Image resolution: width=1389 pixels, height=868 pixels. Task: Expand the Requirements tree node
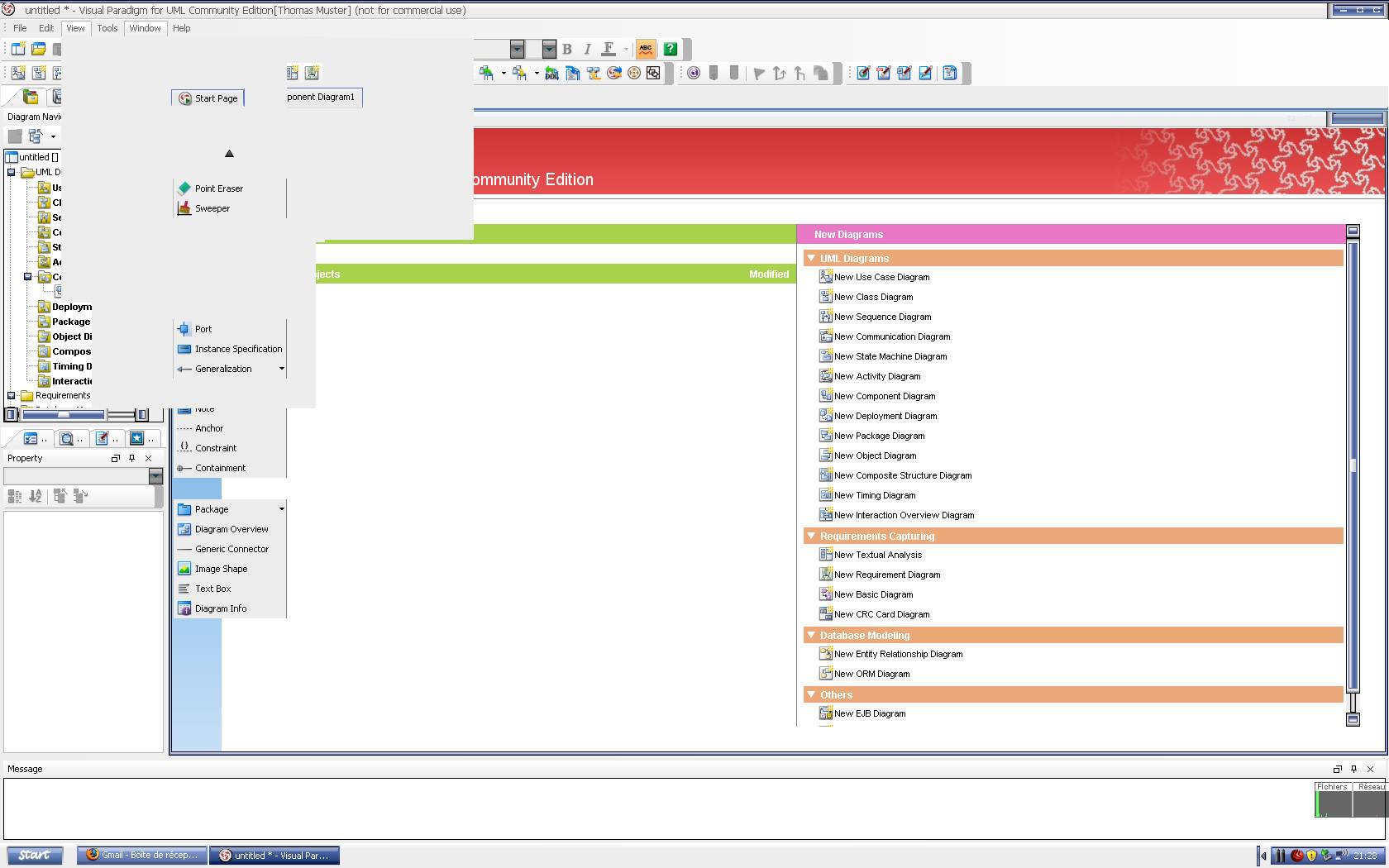tap(12, 395)
